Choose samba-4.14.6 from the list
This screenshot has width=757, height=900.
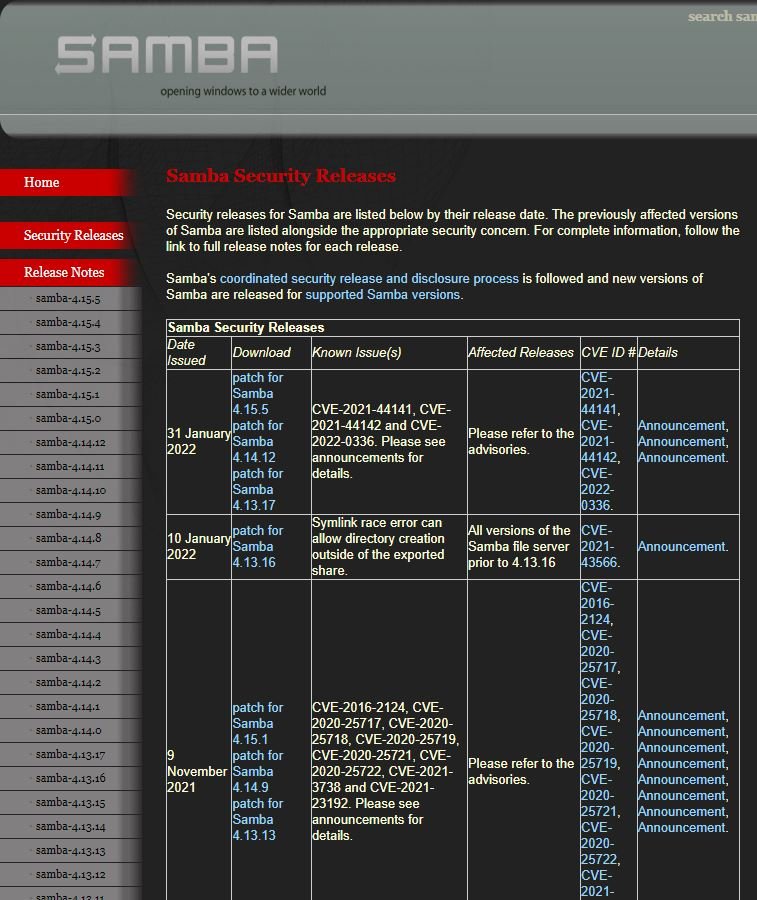click(x=68, y=587)
